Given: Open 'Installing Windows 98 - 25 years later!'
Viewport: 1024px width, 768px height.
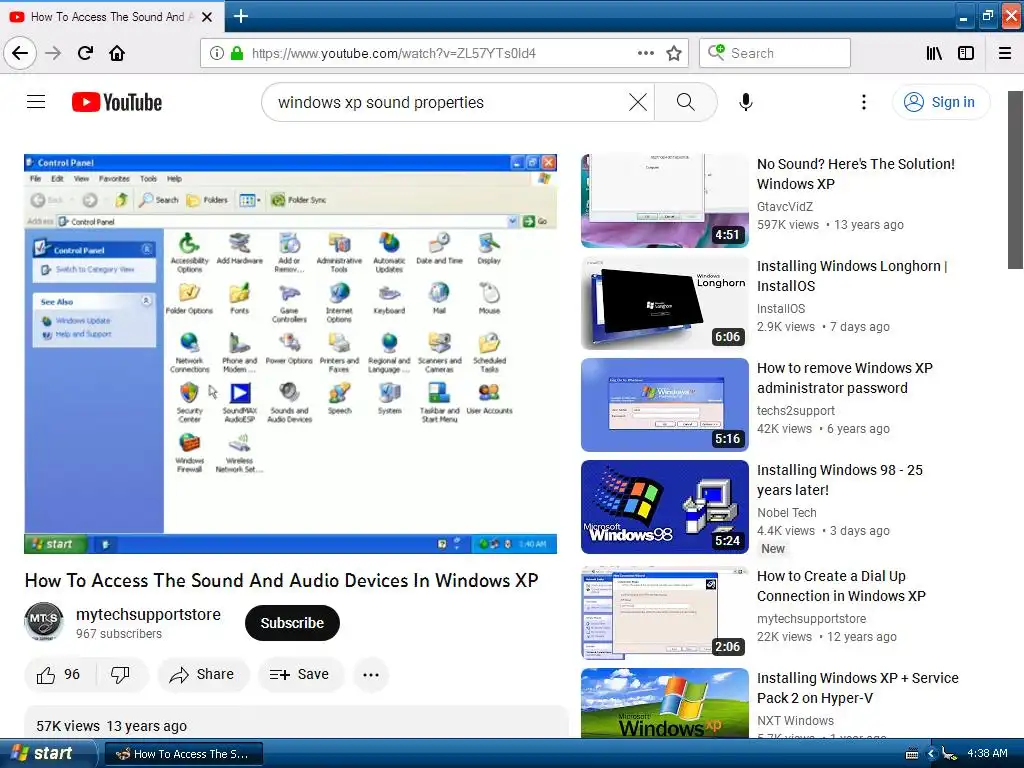Looking at the screenshot, I should click(x=840, y=480).
